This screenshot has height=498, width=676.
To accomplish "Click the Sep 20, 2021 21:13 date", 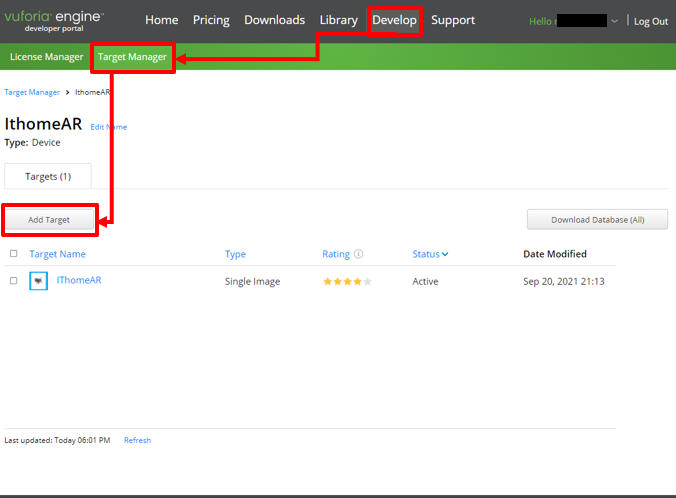I will [x=564, y=282].
